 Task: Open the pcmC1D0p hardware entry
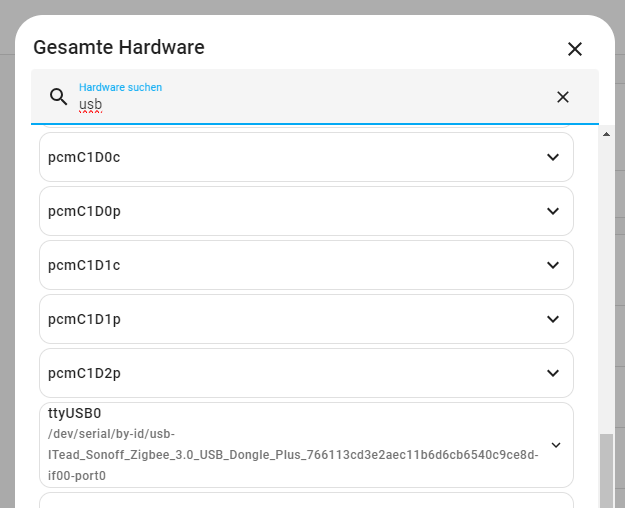tap(306, 211)
